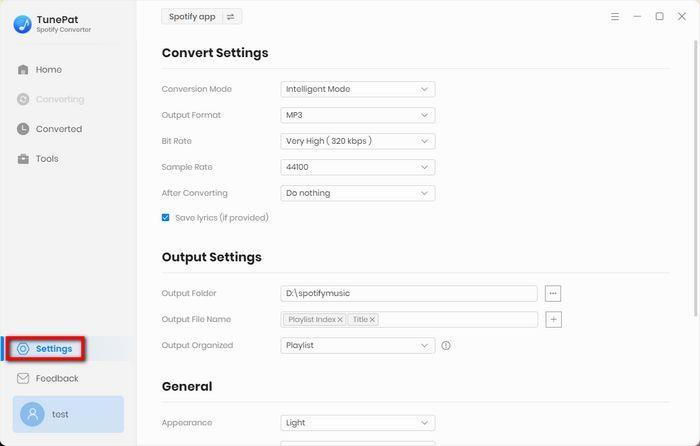This screenshot has height=446, width=700.
Task: Click the Output Folder path field
Action: pos(409,293)
